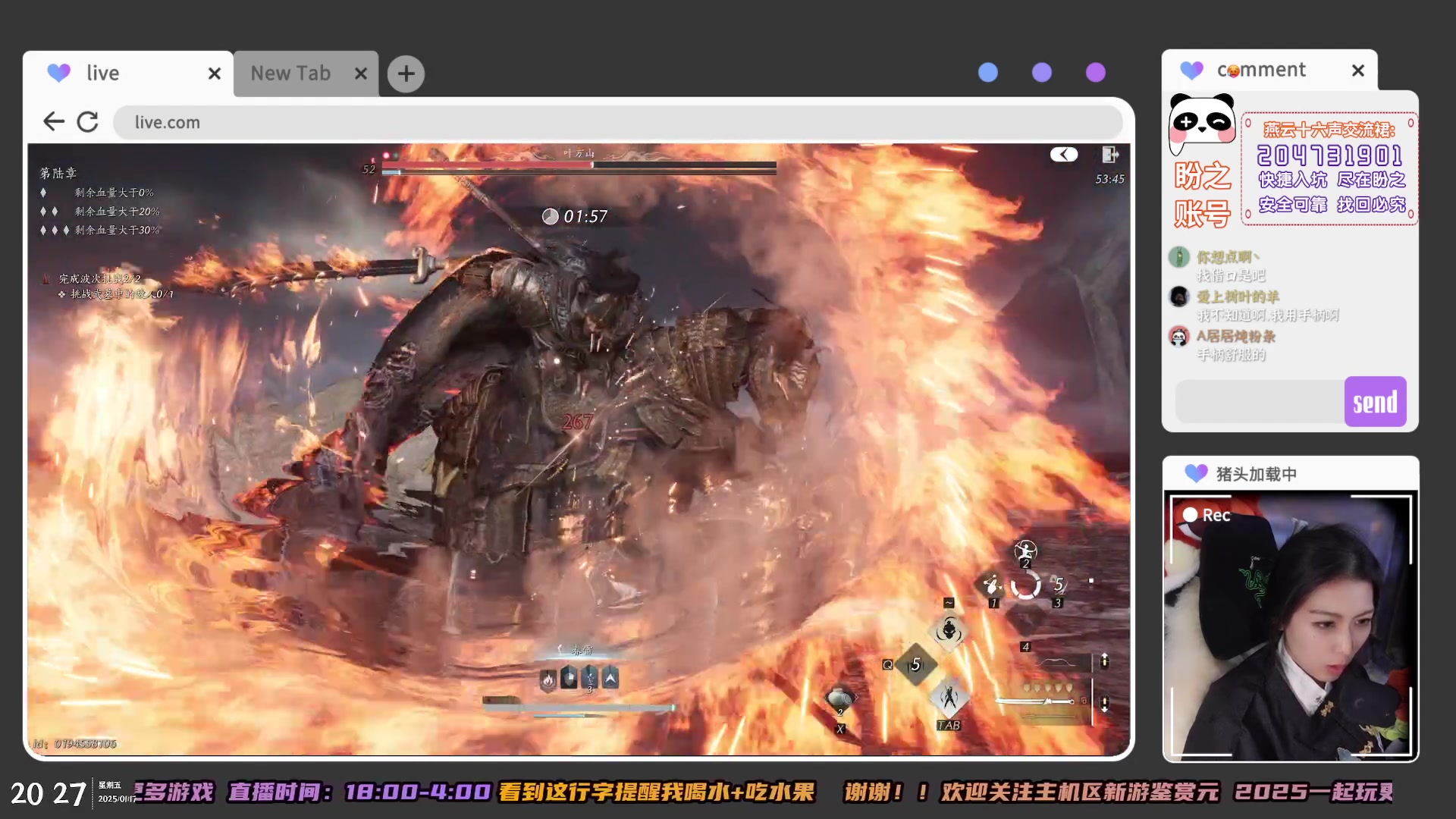Click objective 剩余血量大于0%
Viewport: 1456px width, 819px height.
tap(114, 193)
